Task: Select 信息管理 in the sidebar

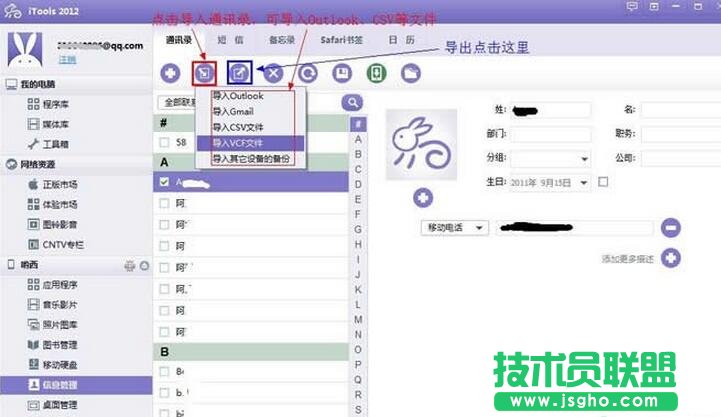Action: [76, 385]
